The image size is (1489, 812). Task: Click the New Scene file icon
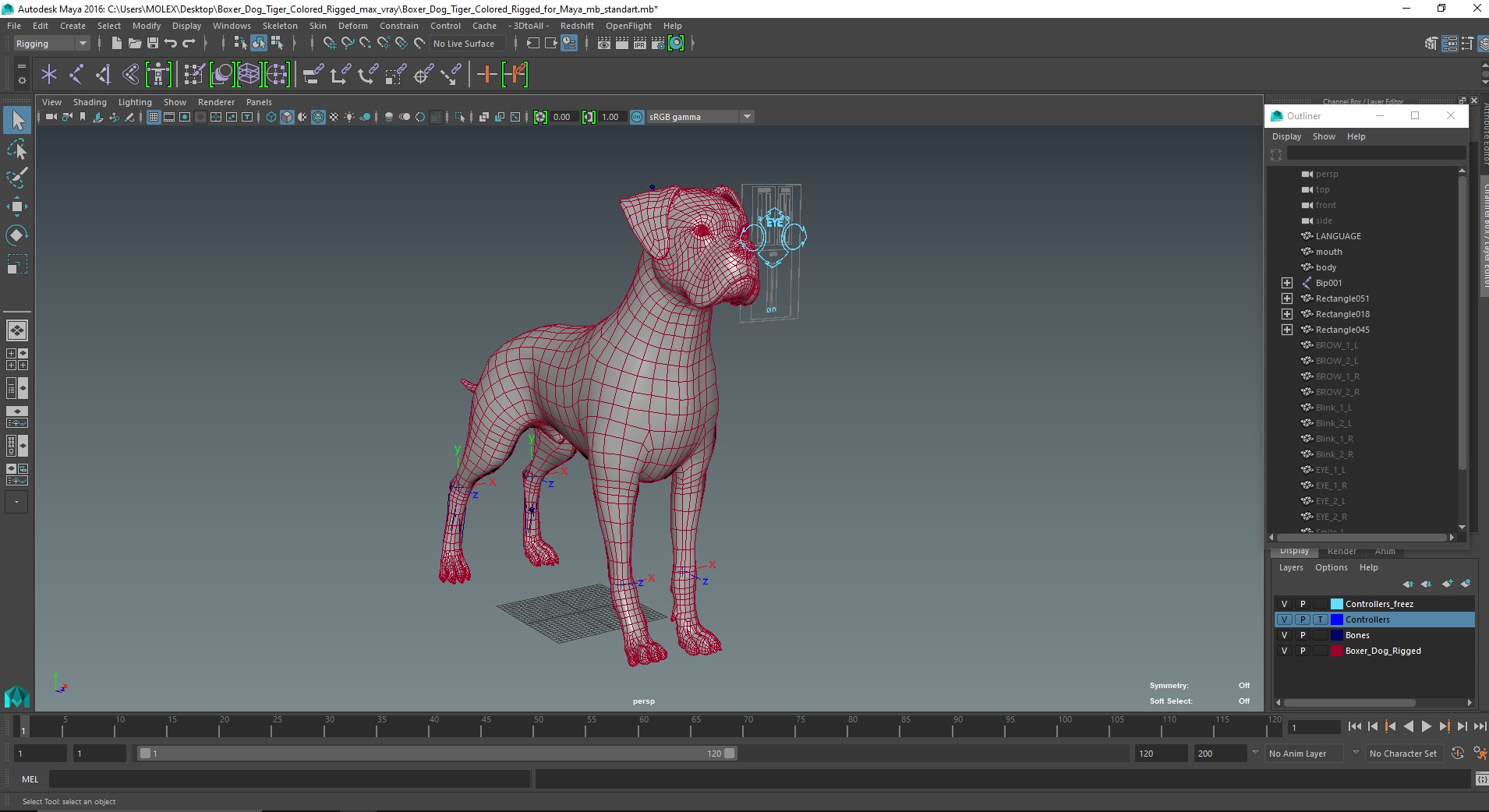click(x=116, y=44)
